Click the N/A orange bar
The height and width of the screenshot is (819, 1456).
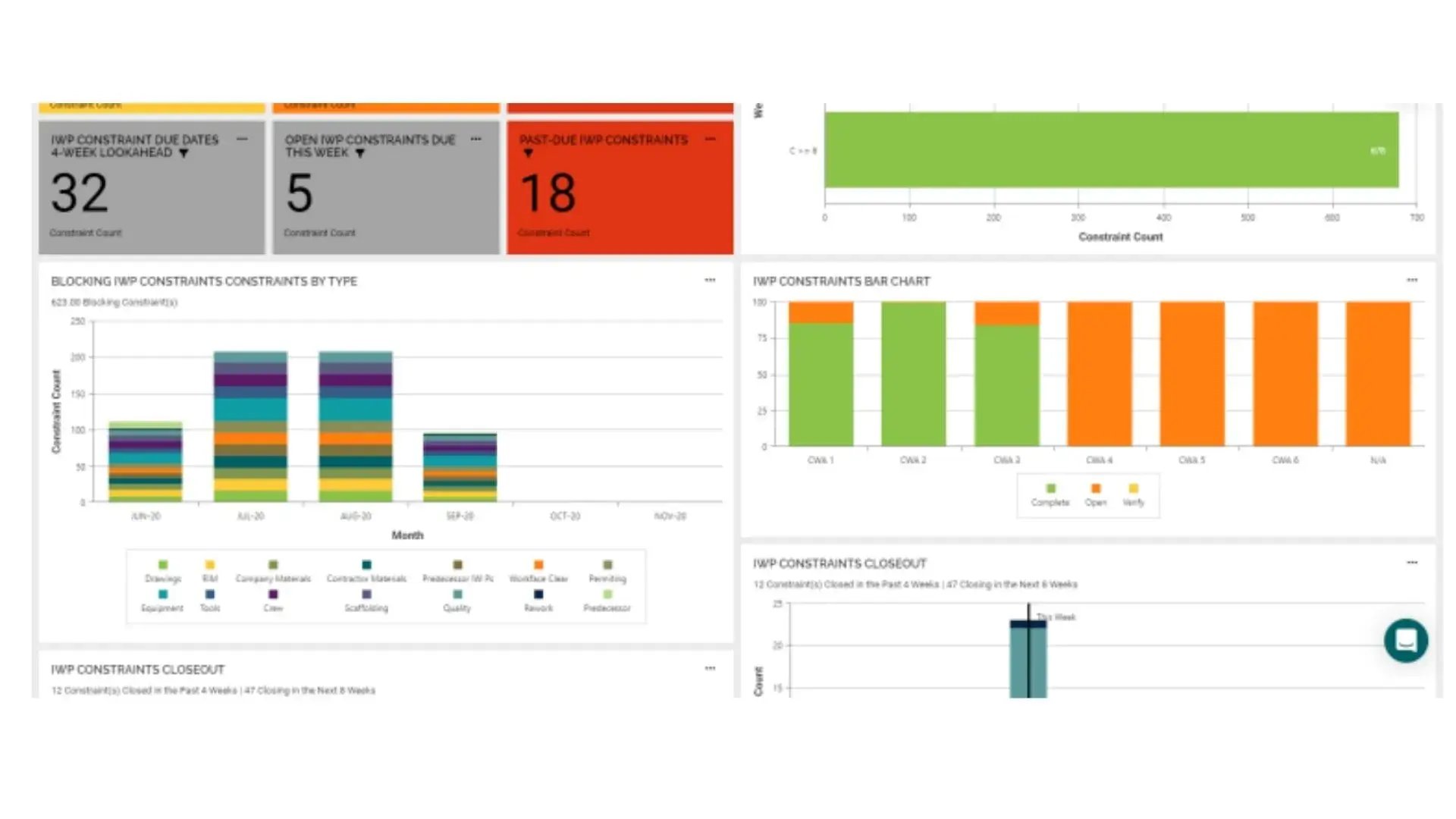pos(1379,374)
